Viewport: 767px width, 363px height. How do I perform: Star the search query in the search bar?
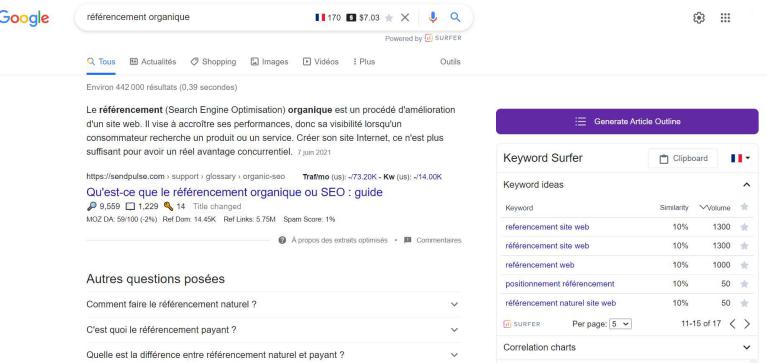pyautogui.click(x=389, y=18)
